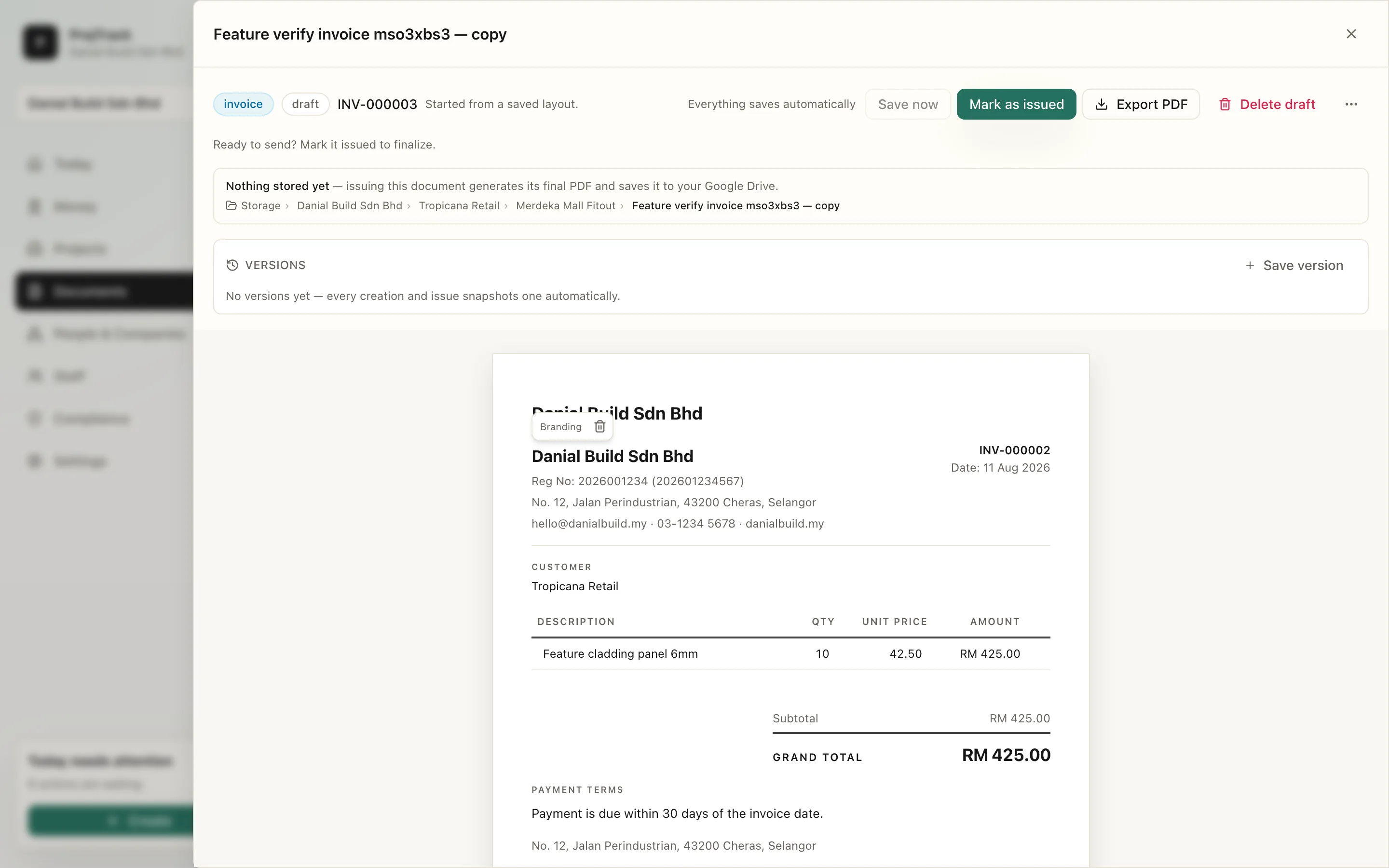The image size is (1389, 868).
Task: Delete the Branding block via trash icon
Action: pos(600,427)
